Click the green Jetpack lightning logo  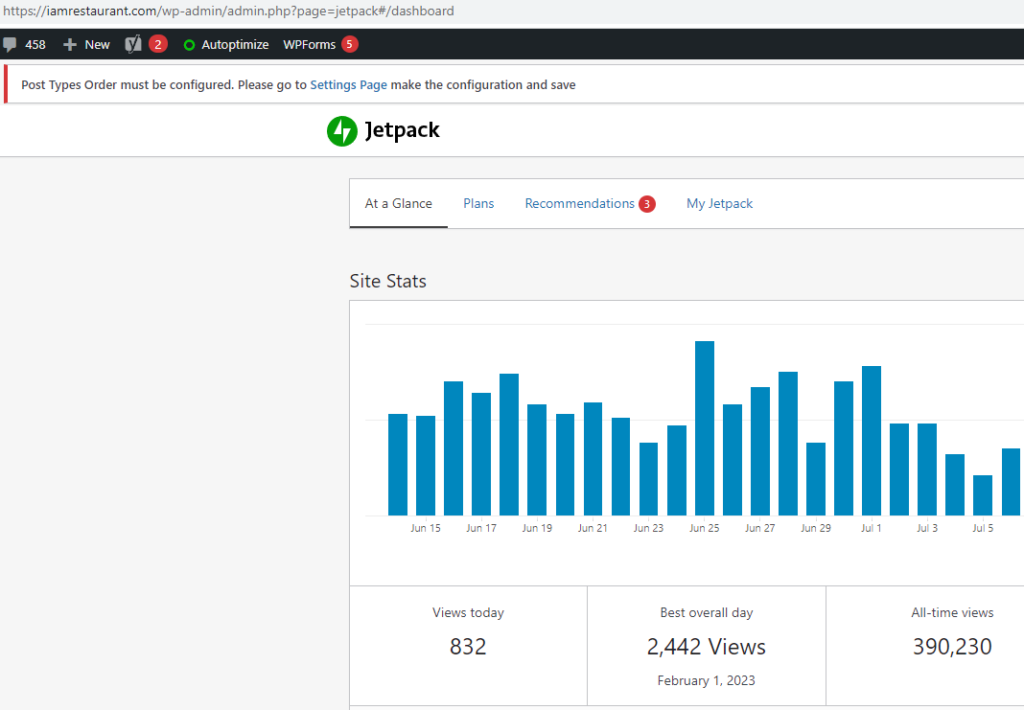[x=342, y=131]
